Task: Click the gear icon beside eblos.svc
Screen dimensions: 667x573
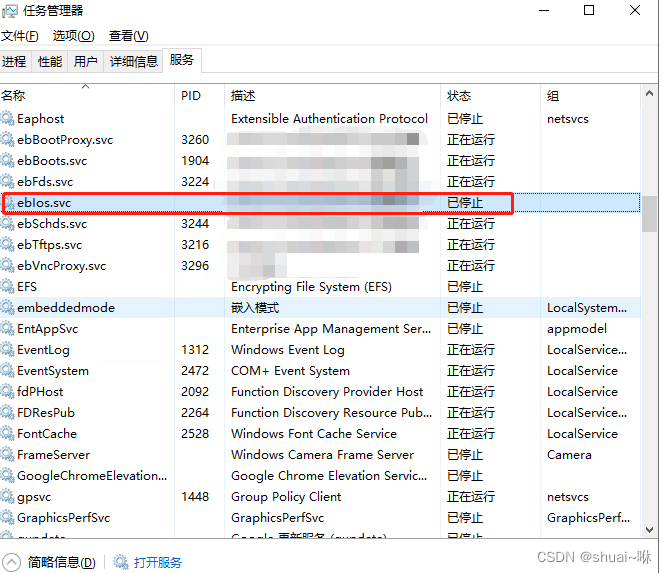Action: [9, 203]
